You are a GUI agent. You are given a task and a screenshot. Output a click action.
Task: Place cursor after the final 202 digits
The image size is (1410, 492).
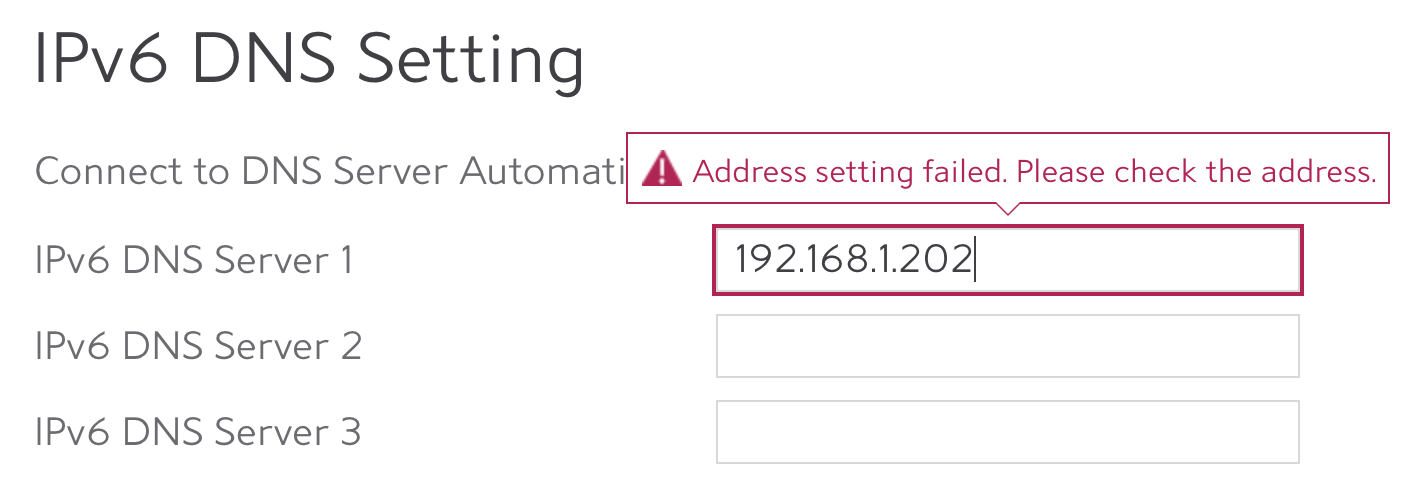tap(974, 260)
